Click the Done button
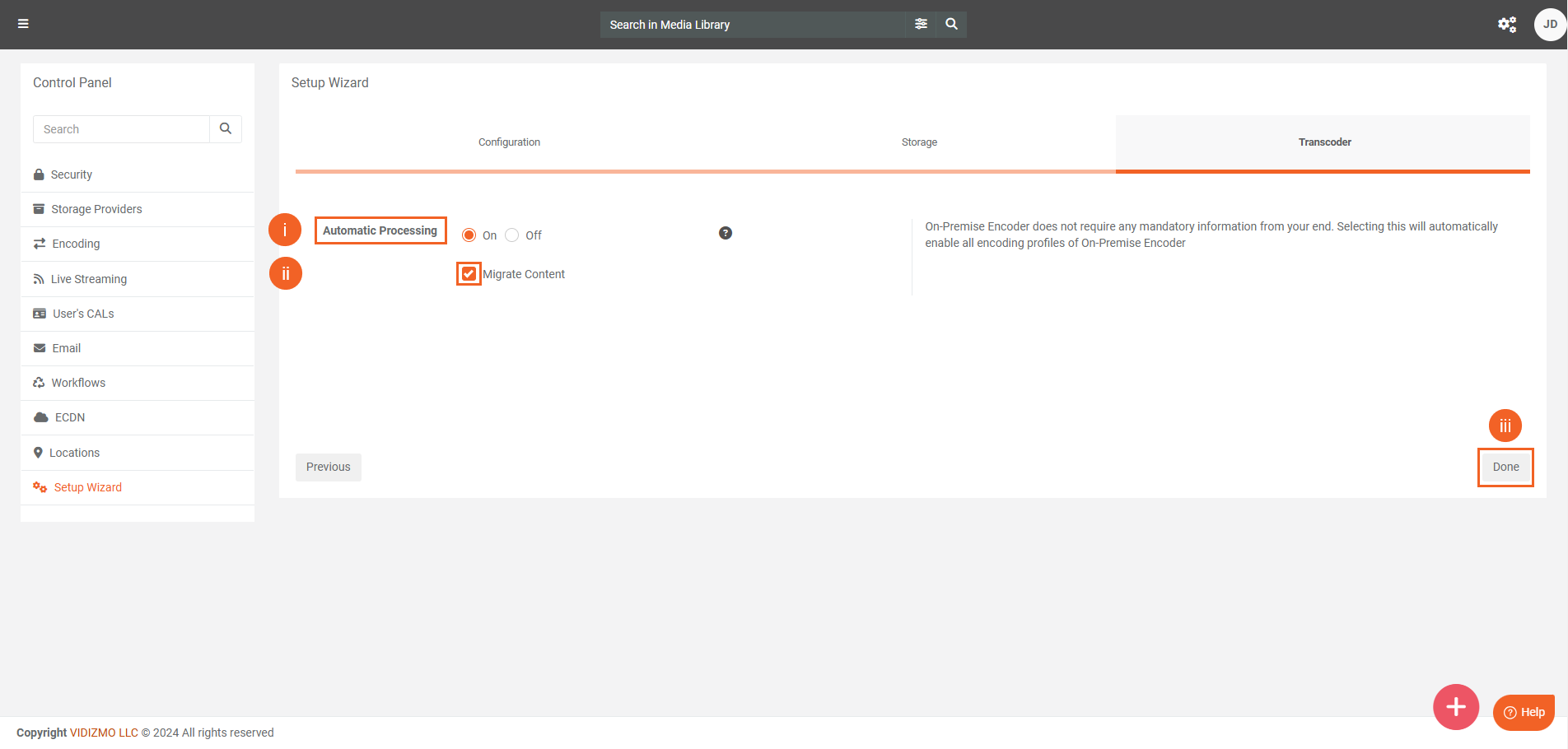This screenshot has height=749, width=1568. pos(1505,467)
